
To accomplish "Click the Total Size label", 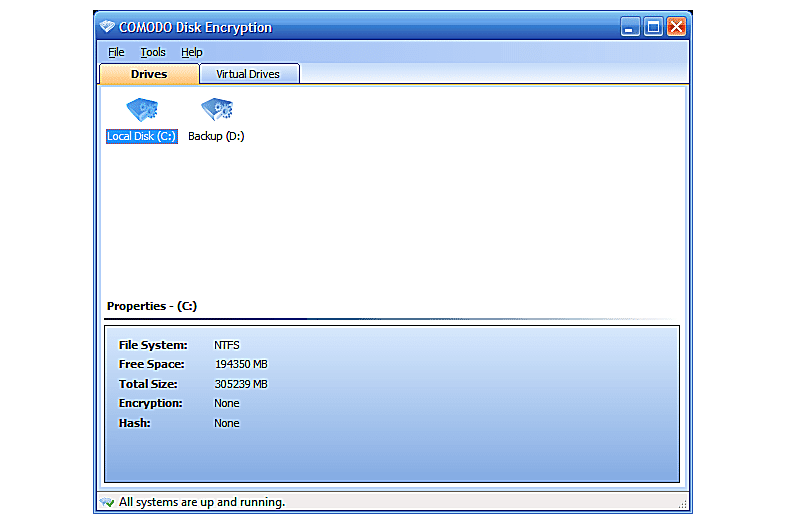I will click(x=148, y=384).
